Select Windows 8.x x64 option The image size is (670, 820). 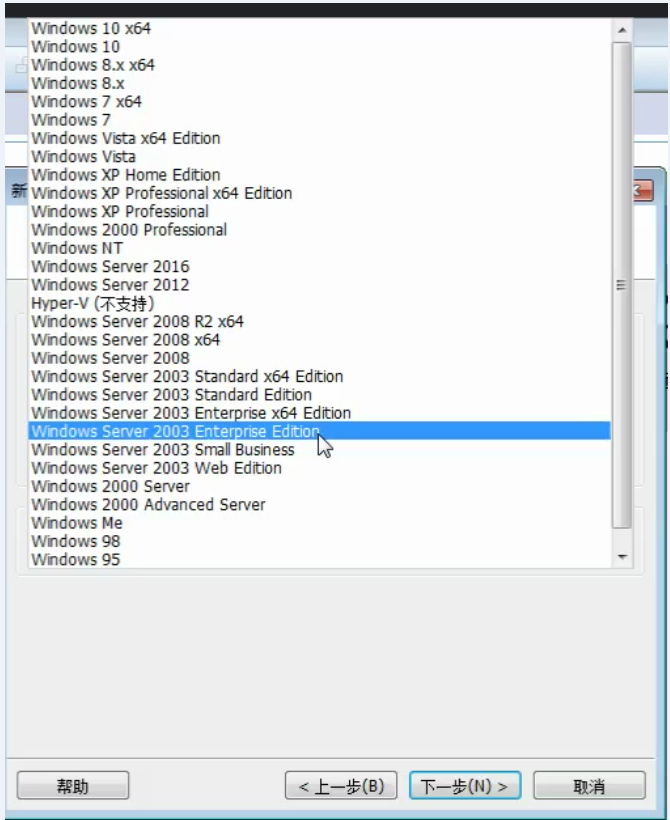point(319,65)
